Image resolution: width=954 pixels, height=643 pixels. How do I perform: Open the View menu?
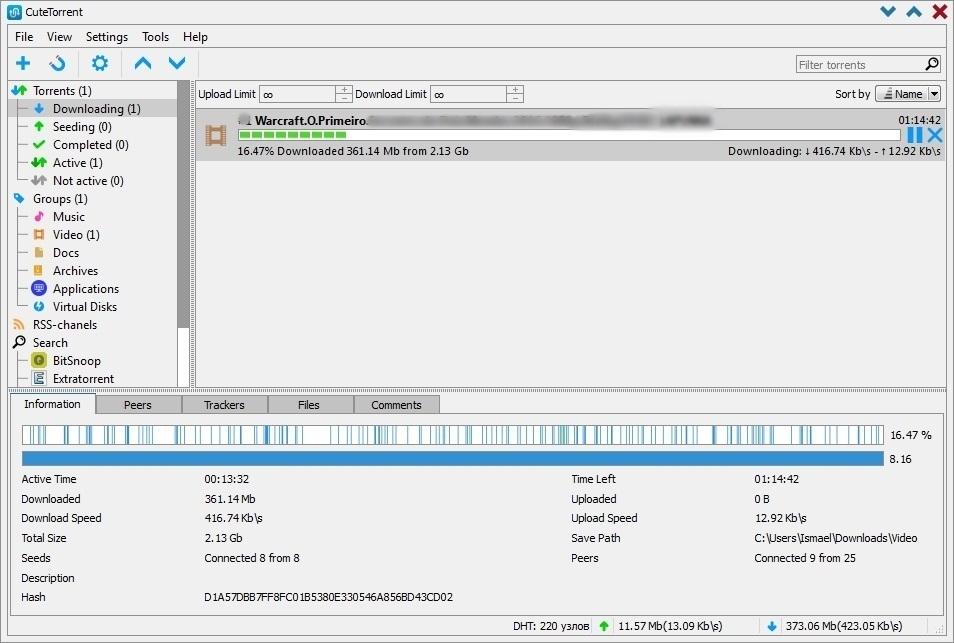point(59,36)
